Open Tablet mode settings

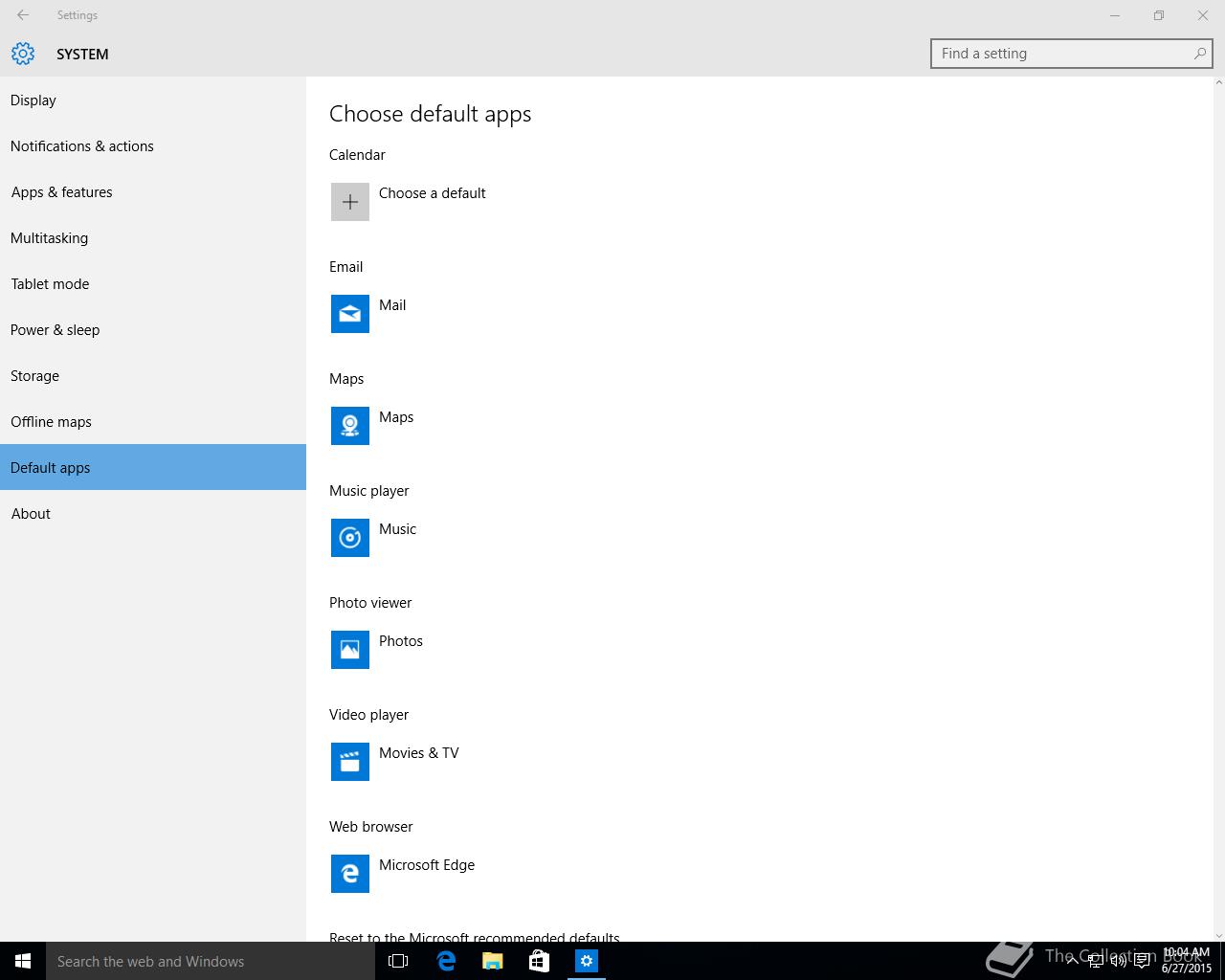(153, 284)
